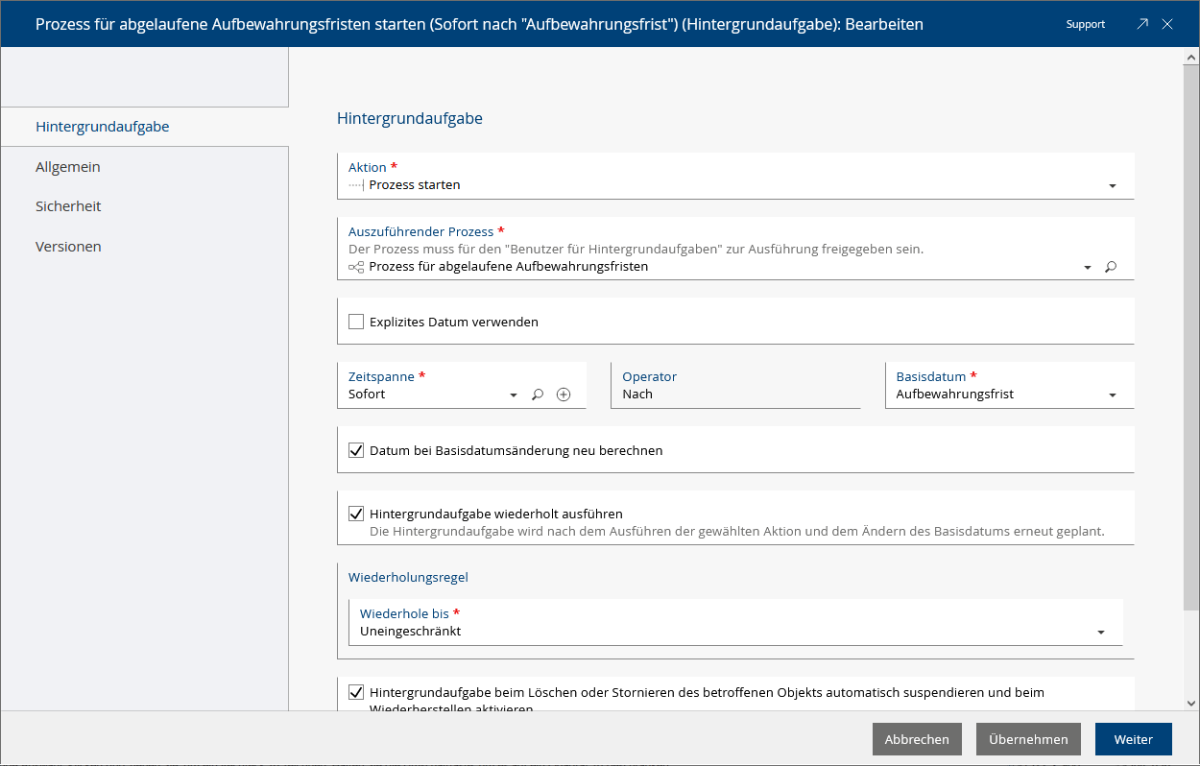Open the Wiederhole bis dropdown
1200x766 pixels.
coord(1101,632)
